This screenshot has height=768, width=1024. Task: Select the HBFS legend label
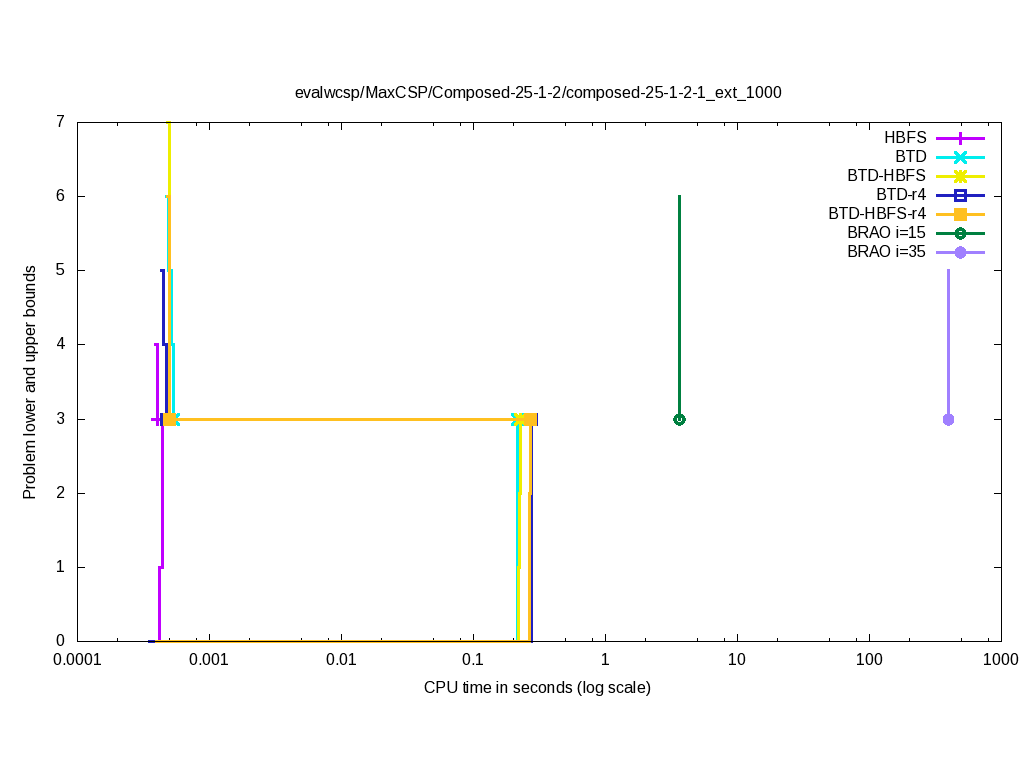[905, 138]
